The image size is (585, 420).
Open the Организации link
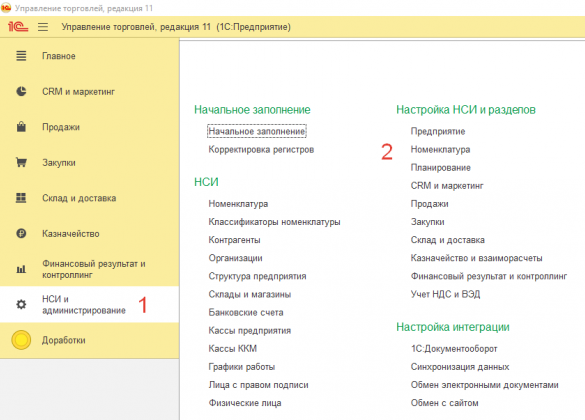(x=235, y=258)
